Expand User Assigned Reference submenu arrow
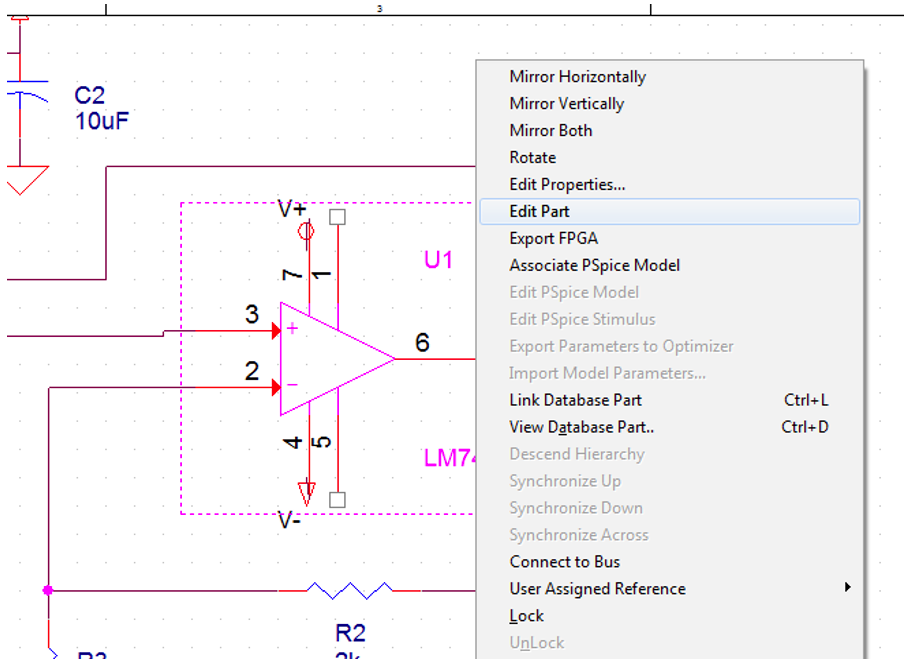The width and height of the screenshot is (910, 667). (x=847, y=588)
